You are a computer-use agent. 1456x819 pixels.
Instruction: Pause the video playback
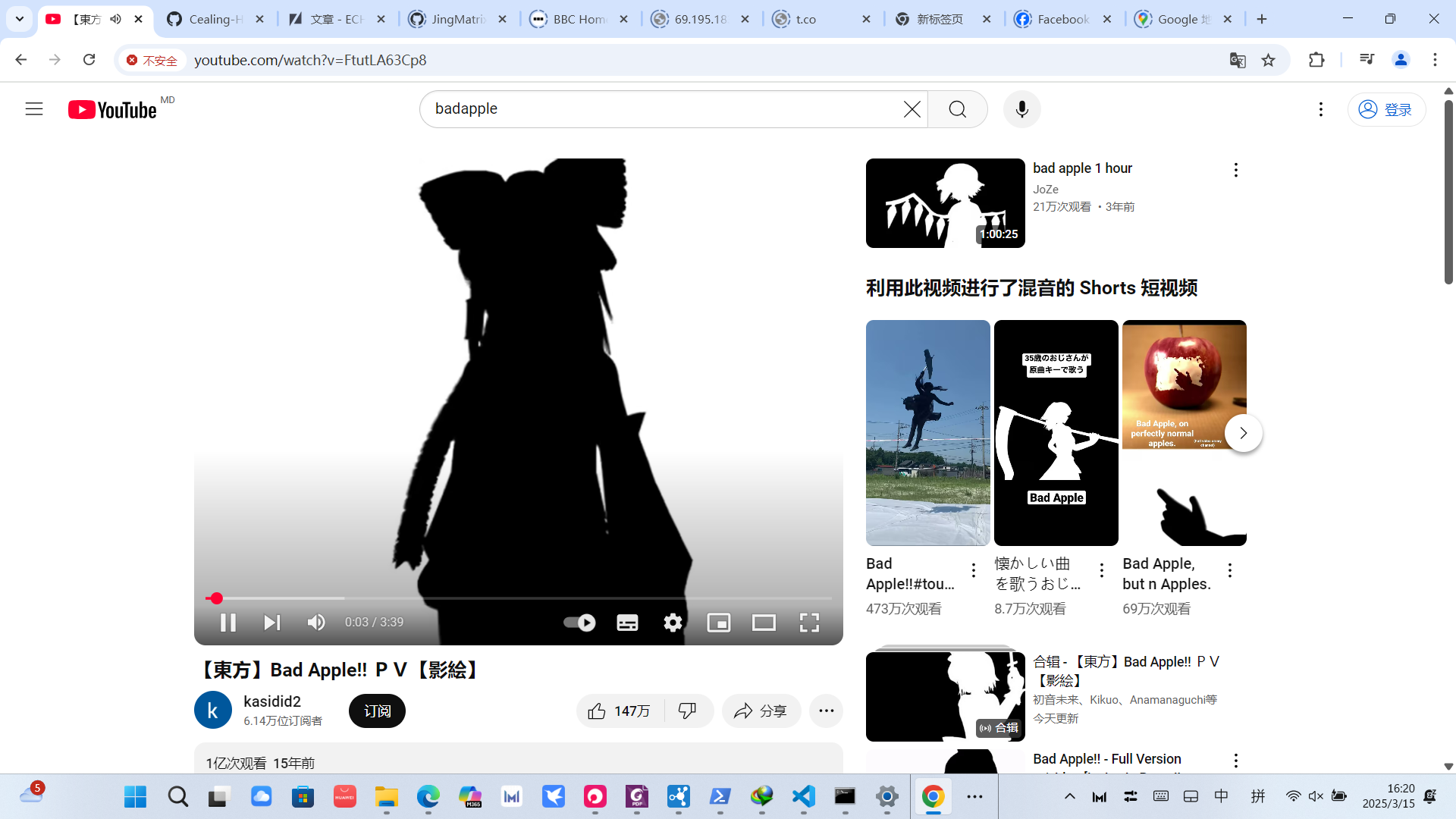(x=227, y=623)
